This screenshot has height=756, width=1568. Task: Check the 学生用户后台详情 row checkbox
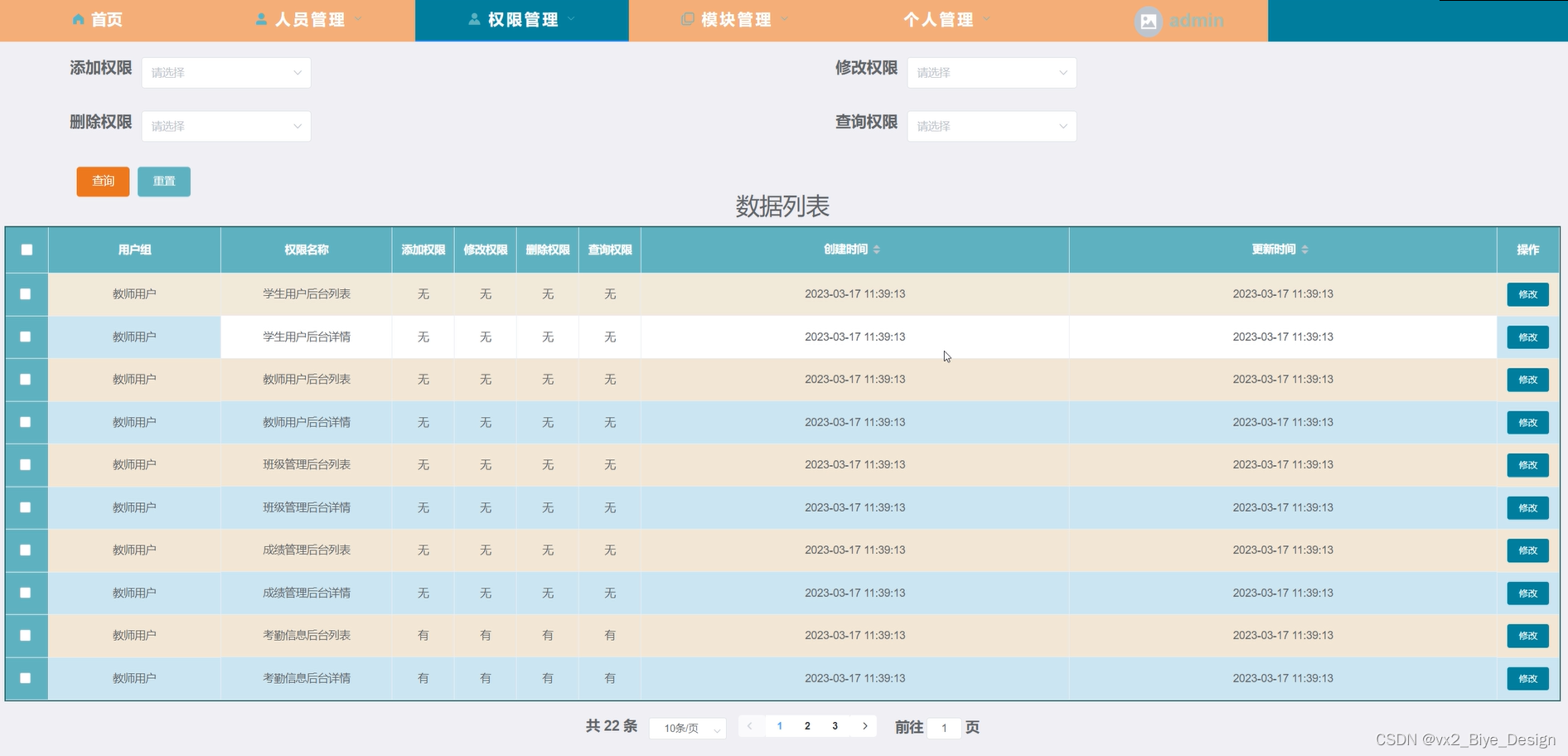click(x=26, y=337)
